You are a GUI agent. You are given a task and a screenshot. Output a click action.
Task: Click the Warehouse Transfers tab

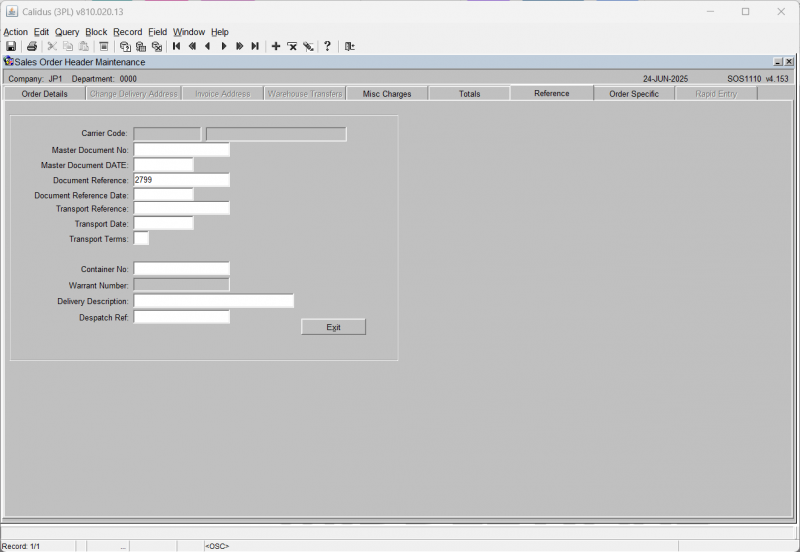click(305, 94)
